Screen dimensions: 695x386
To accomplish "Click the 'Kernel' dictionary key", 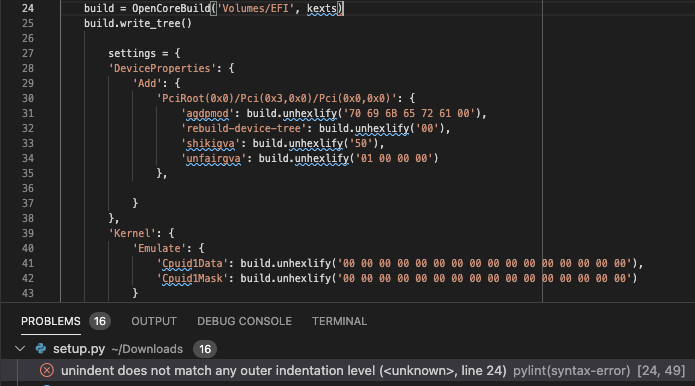I will coord(132,234).
